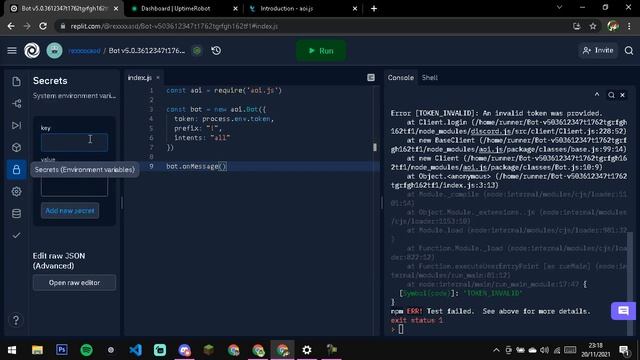Viewport: 640px width, 360px height.
Task: Clear the console with X icon
Action: 622,95
